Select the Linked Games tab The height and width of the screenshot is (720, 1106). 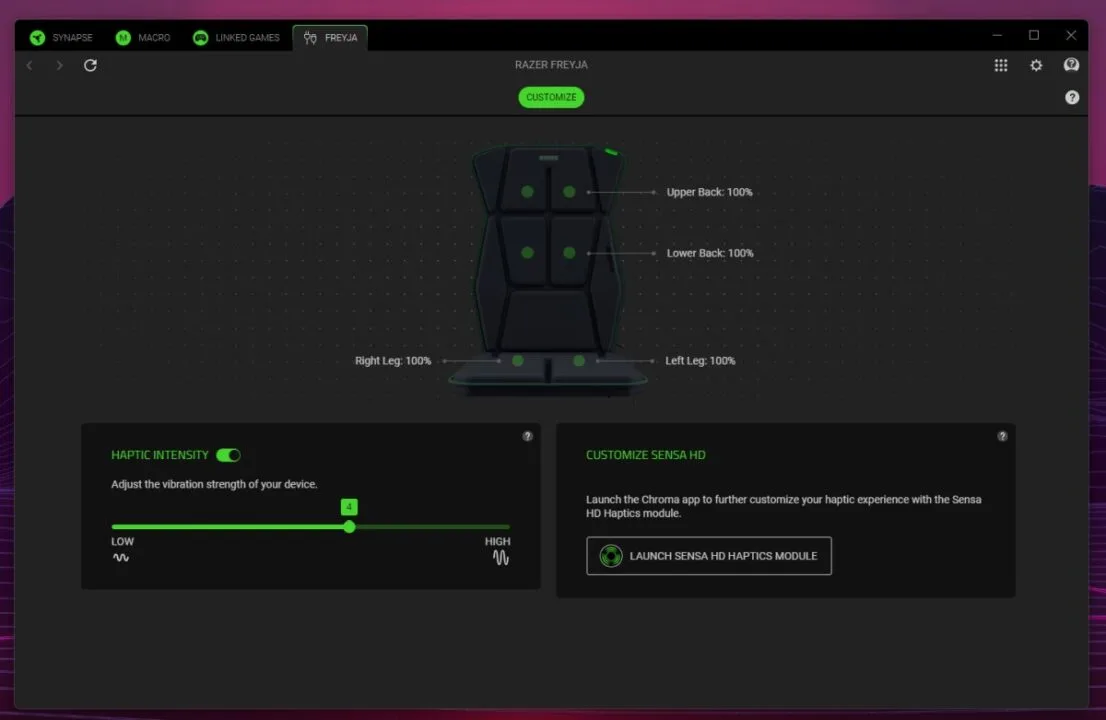pos(236,38)
